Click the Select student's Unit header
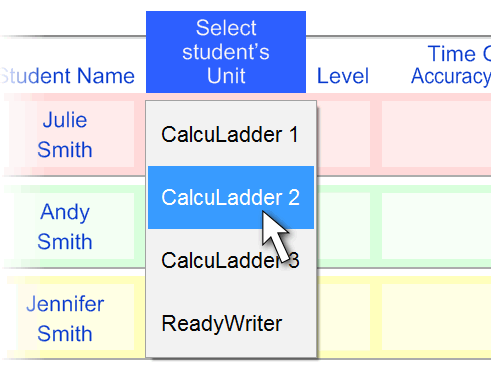This screenshot has height=384, width=491. (226, 52)
